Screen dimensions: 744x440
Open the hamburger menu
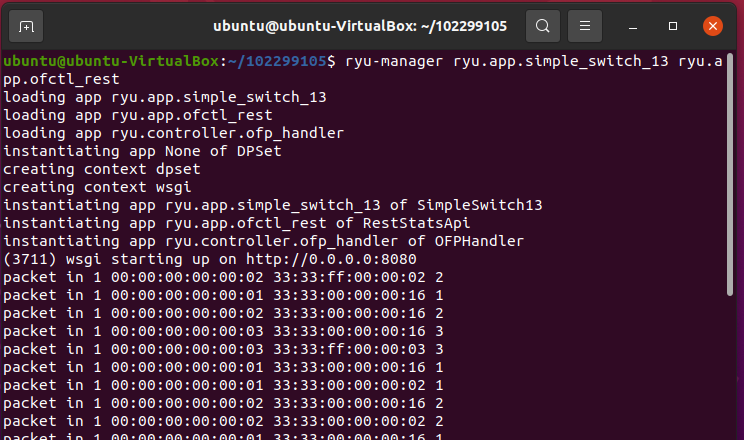pyautogui.click(x=586, y=25)
